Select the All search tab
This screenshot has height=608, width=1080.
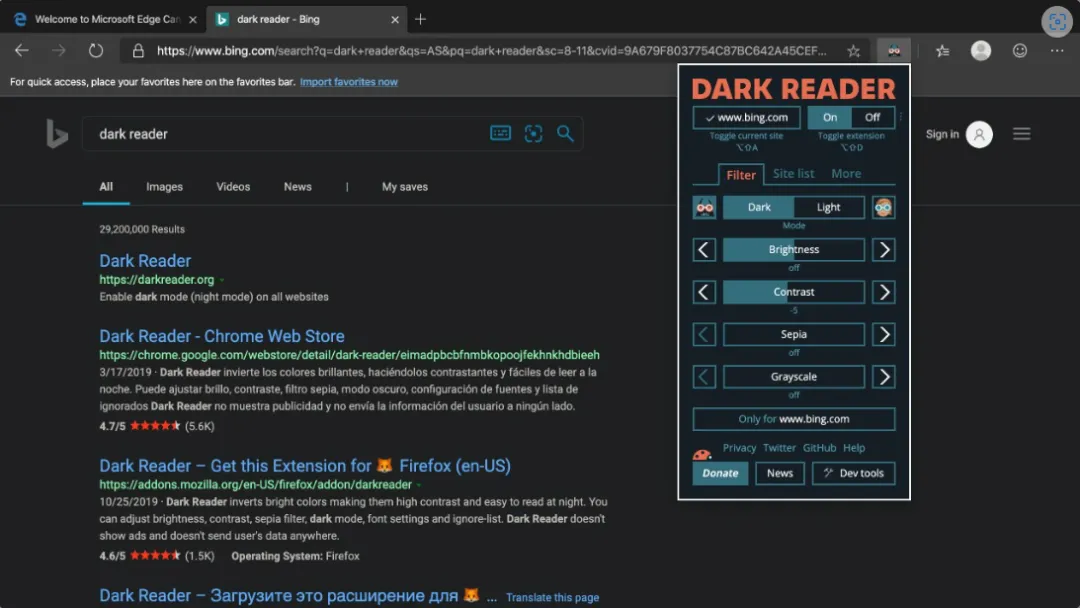pyautogui.click(x=106, y=187)
